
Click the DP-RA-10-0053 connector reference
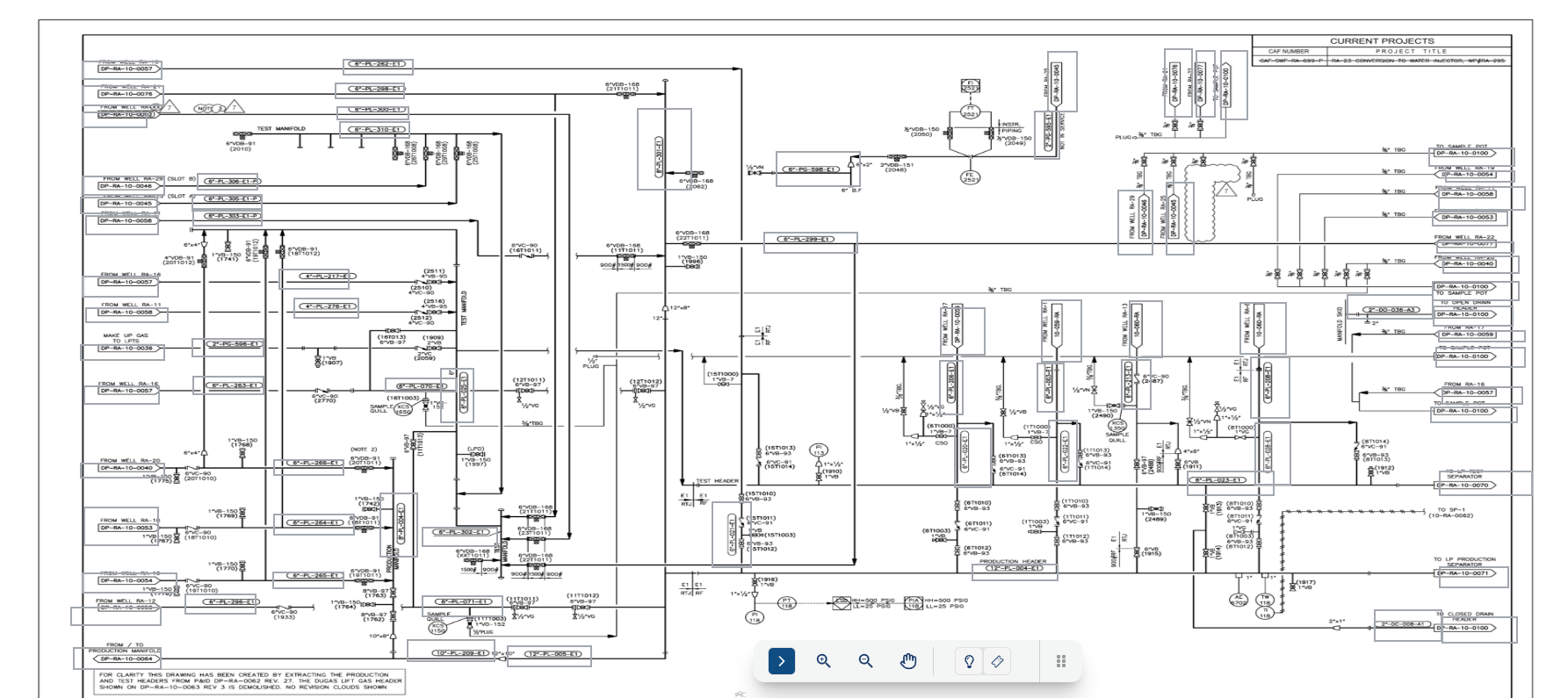(1468, 217)
